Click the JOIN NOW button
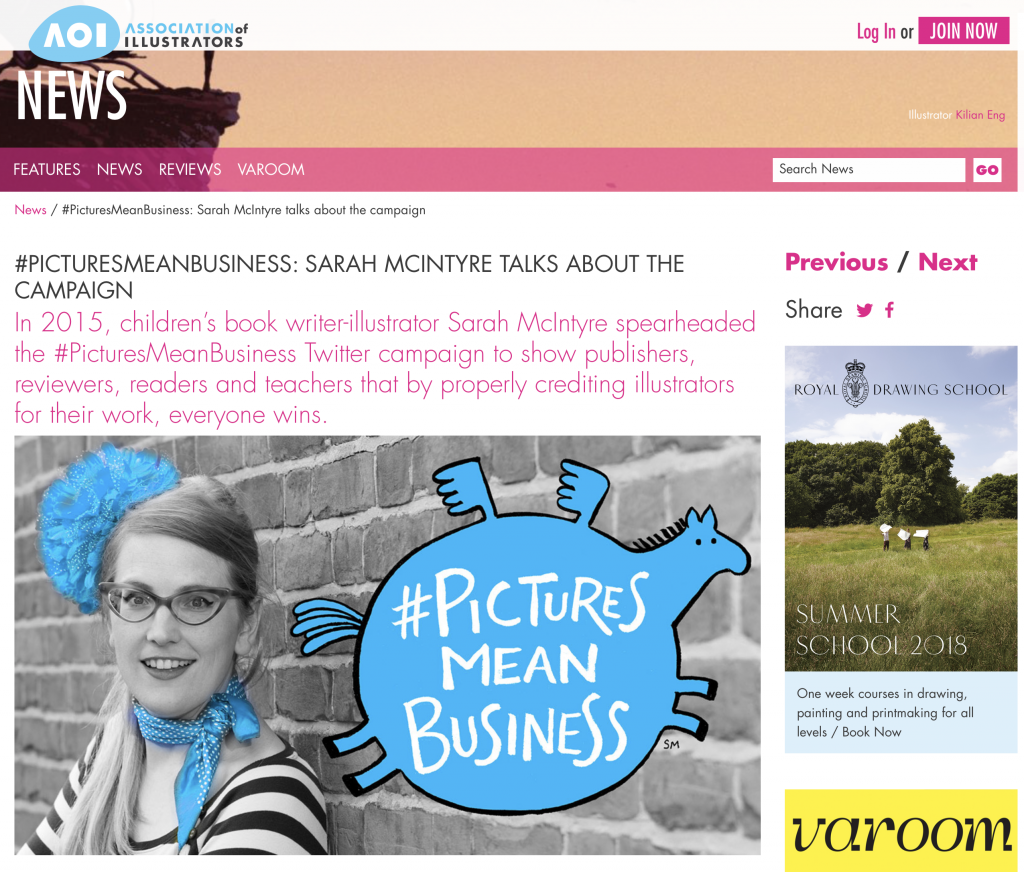This screenshot has width=1024, height=872. tap(963, 31)
